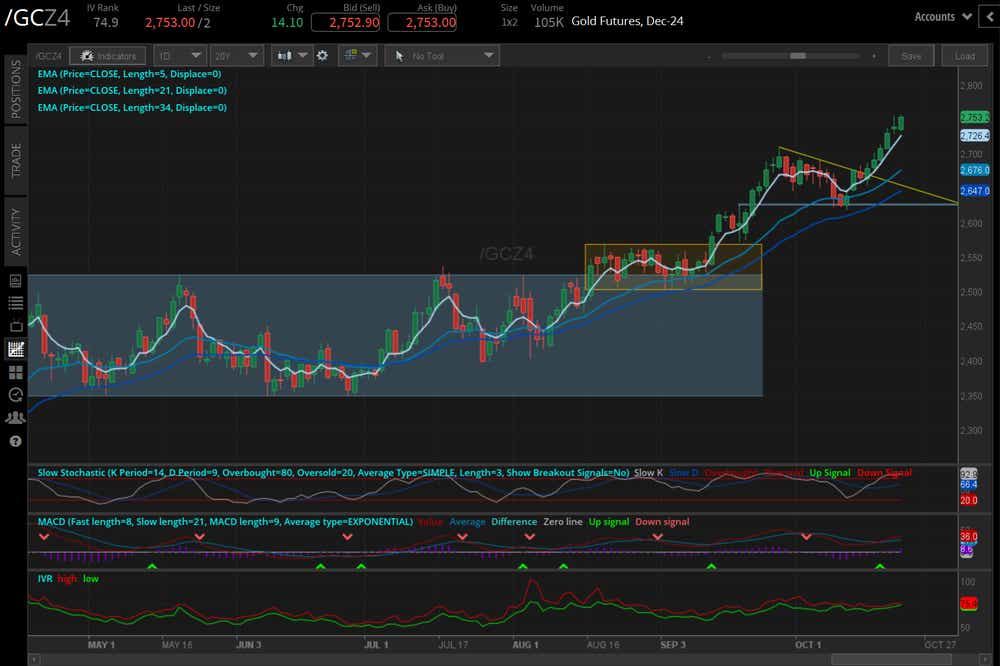Click the Bid (Sell) 2,752.90 button
This screenshot has height=666, width=1000.
tap(345, 22)
